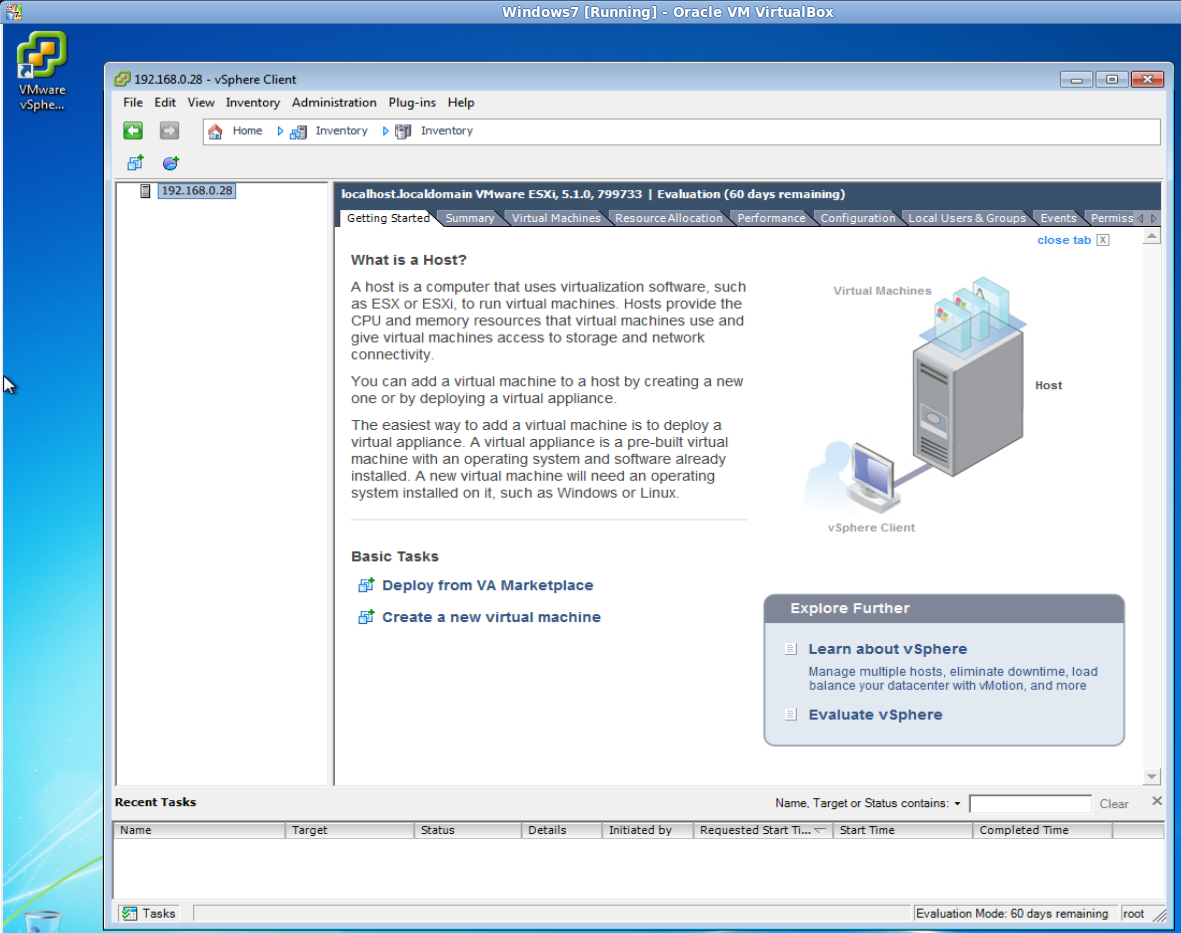
Task: Click the gray forward navigation arrow
Action: point(169,131)
